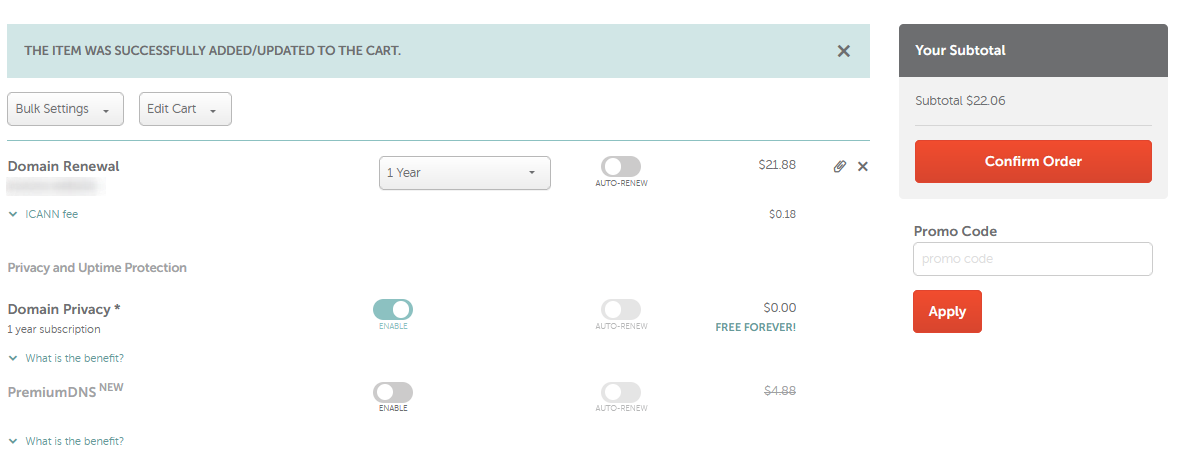The height and width of the screenshot is (470, 1182).
Task: Toggle auto-renew for Domain Renewal
Action: pos(621,167)
